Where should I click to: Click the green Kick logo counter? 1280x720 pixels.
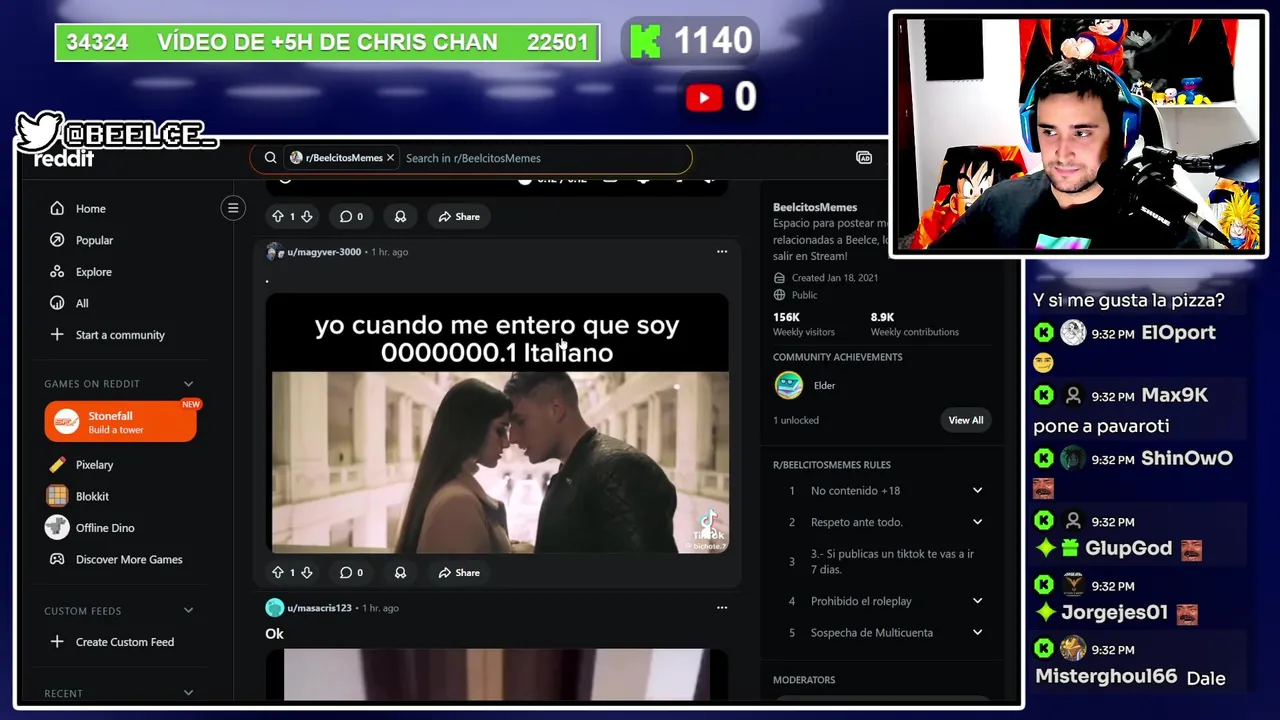(x=645, y=41)
